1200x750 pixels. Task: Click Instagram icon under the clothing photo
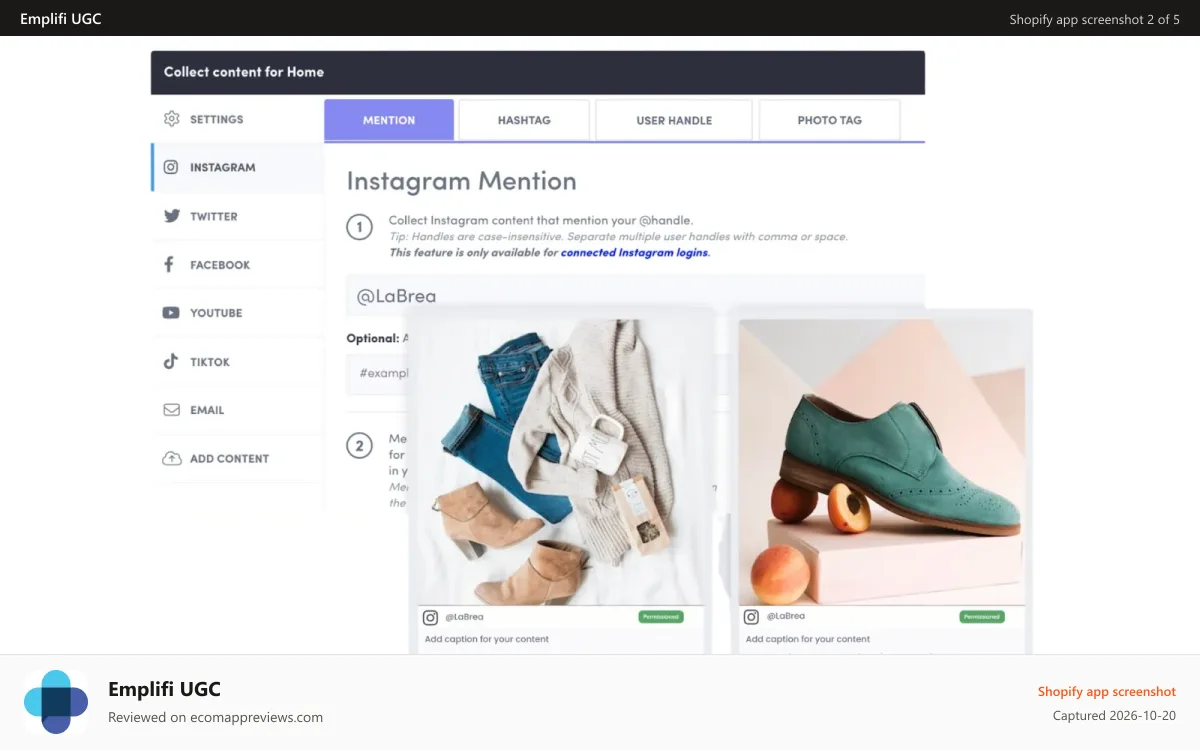pyautogui.click(x=430, y=617)
